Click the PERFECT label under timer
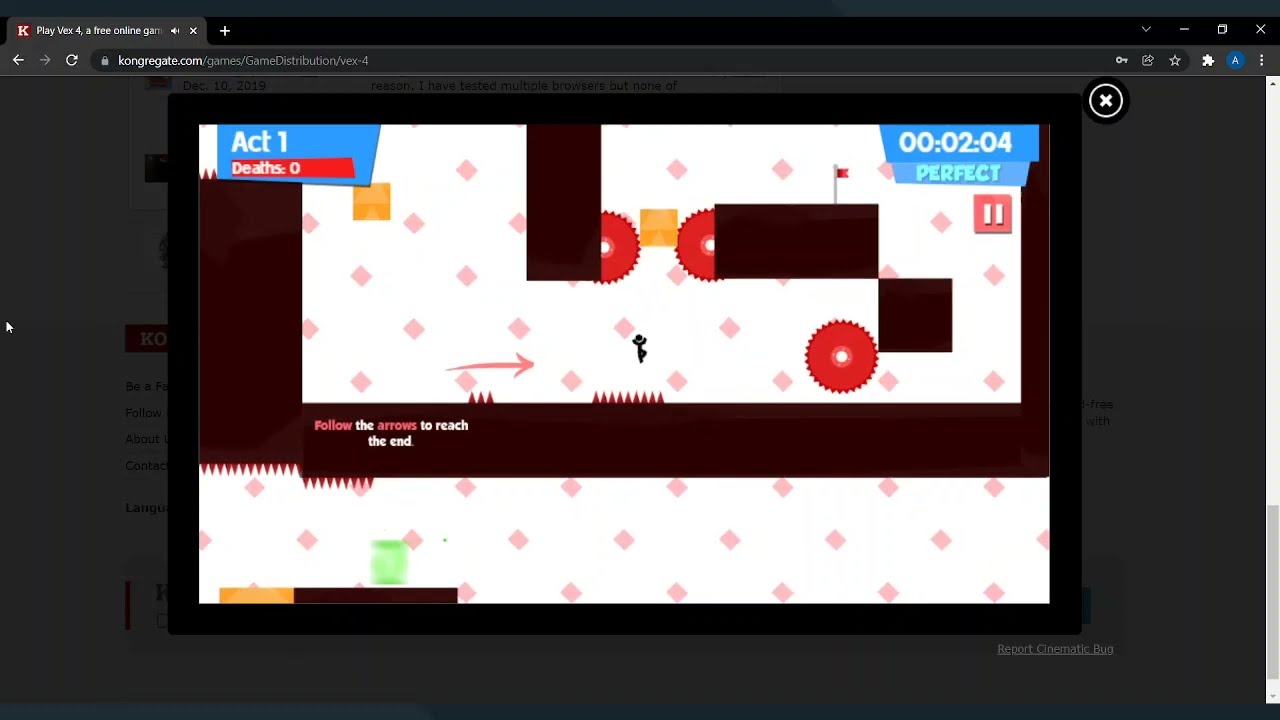 958,174
